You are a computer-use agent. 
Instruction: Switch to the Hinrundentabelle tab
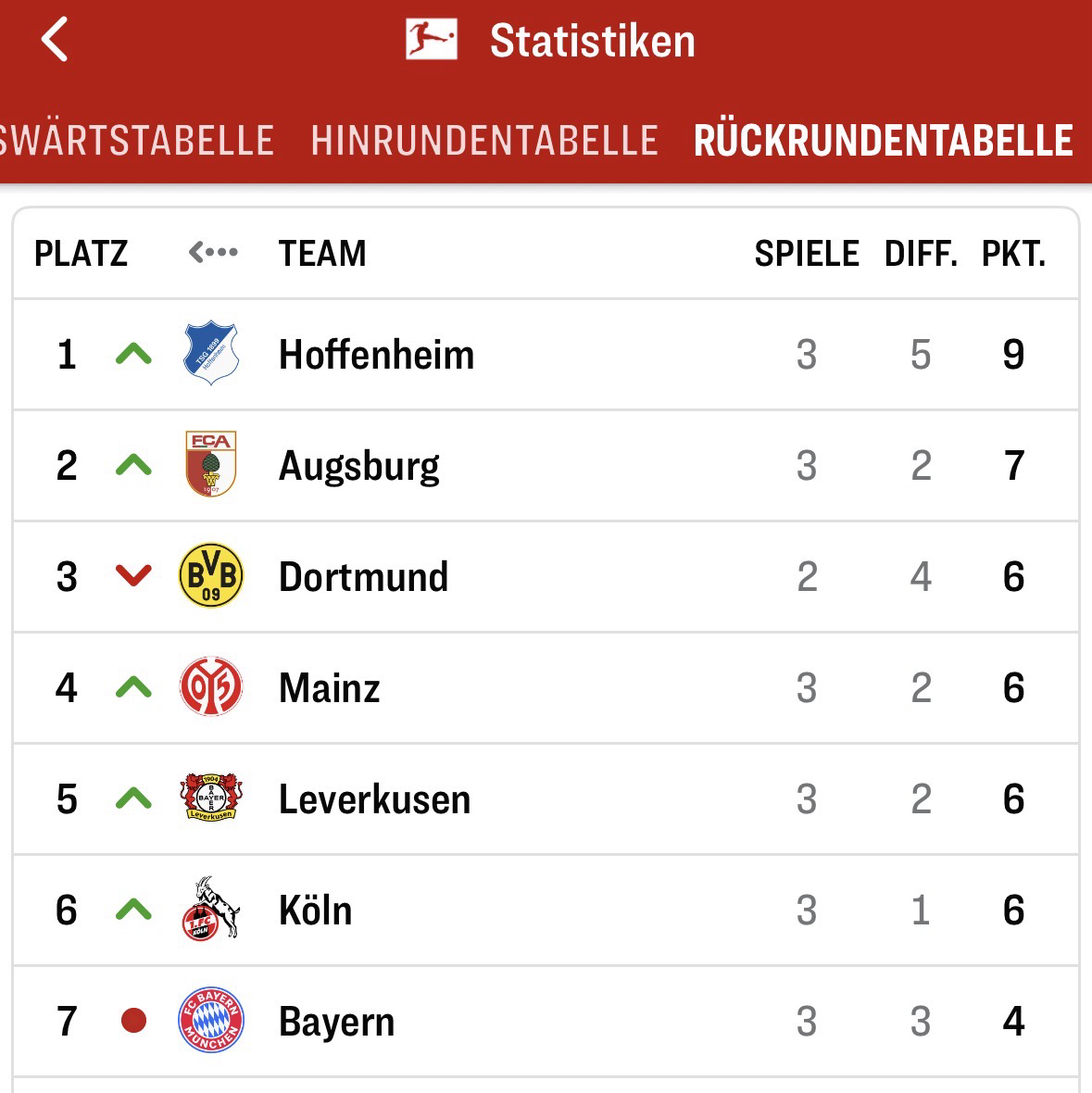484,141
